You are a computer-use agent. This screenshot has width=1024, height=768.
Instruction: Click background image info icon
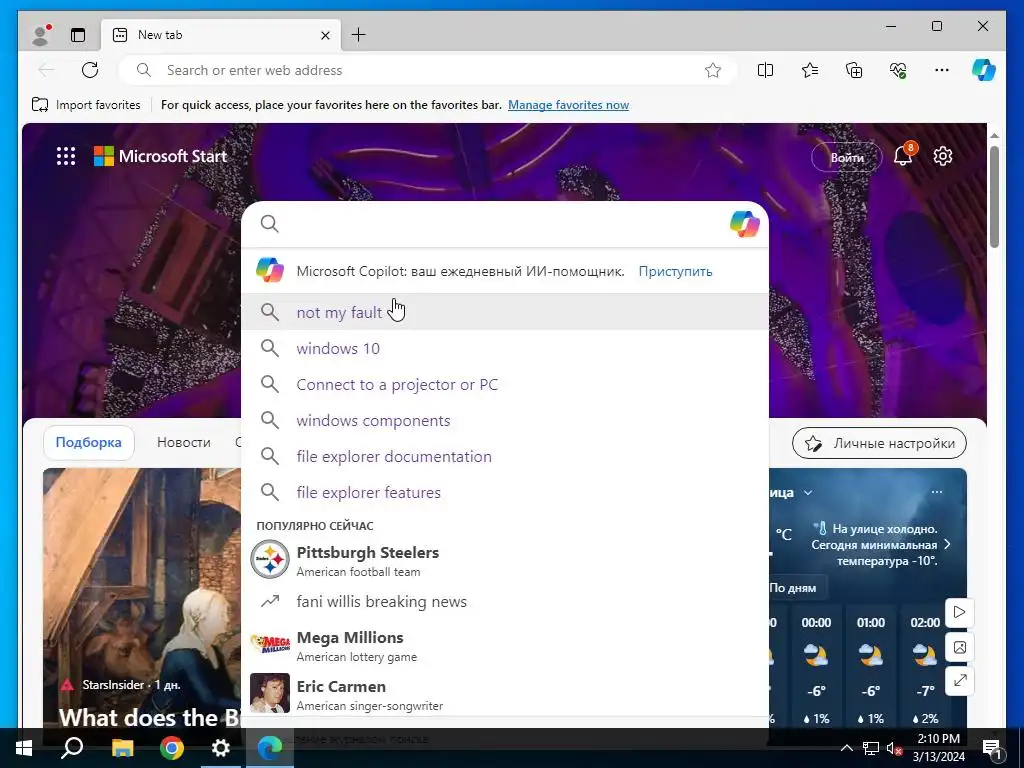tap(959, 647)
